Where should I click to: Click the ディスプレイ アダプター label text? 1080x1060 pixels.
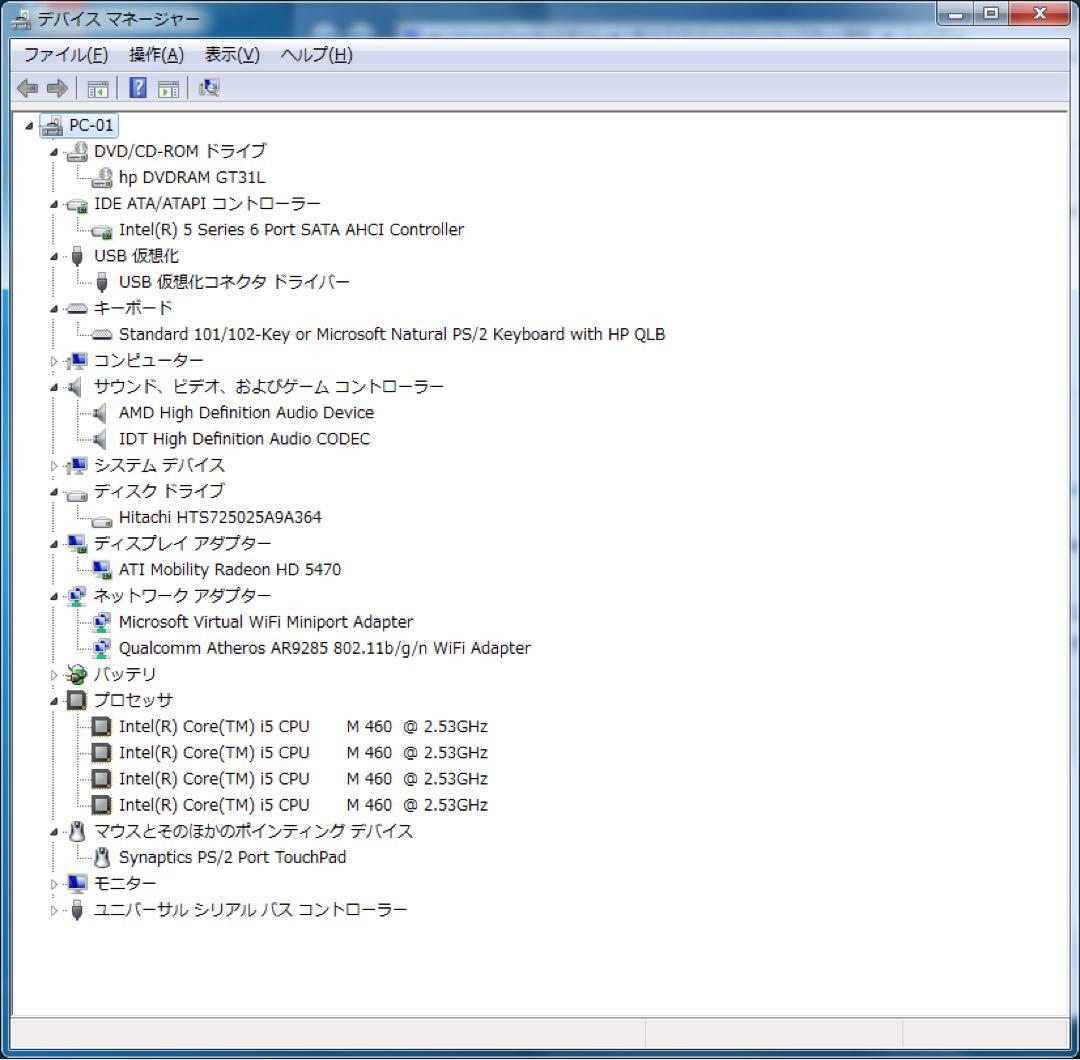(x=183, y=544)
